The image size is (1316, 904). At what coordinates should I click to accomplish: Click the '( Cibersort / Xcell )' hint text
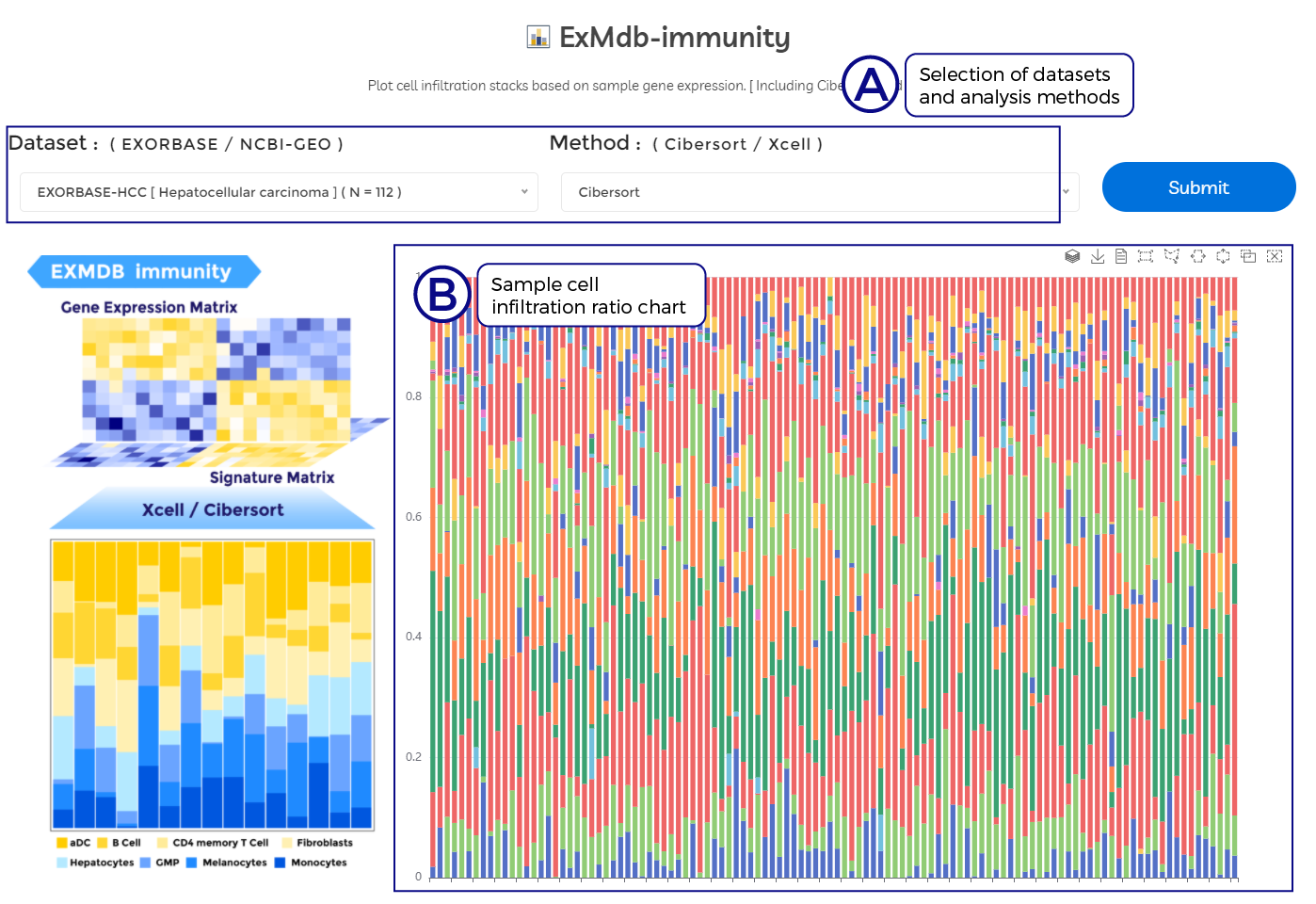click(x=738, y=144)
